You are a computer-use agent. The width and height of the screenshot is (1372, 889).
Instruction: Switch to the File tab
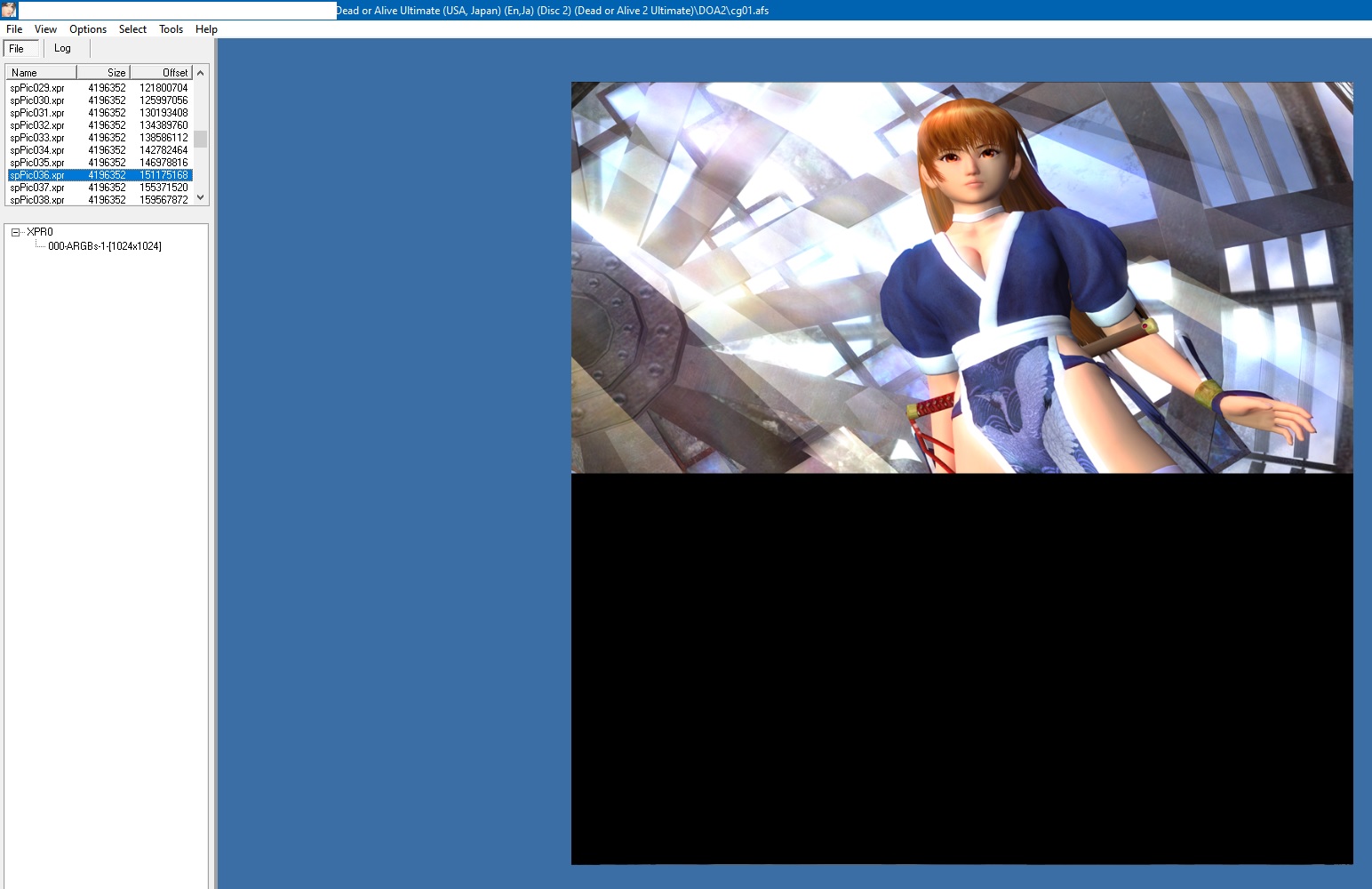[x=21, y=49]
